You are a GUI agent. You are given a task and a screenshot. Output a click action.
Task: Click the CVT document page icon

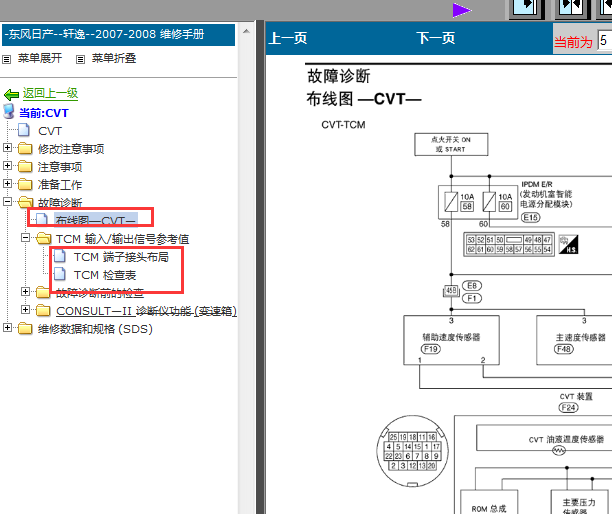[x=24, y=130]
